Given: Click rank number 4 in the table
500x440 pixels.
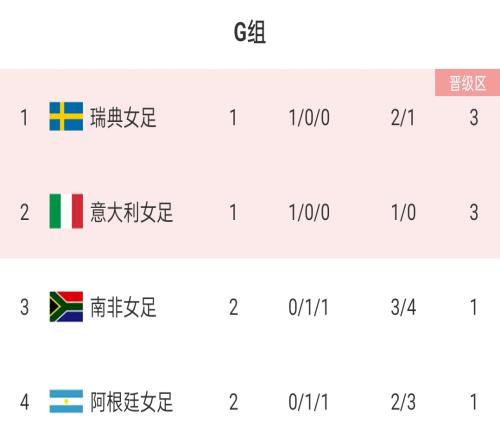Looking at the screenshot, I should [x=24, y=402].
